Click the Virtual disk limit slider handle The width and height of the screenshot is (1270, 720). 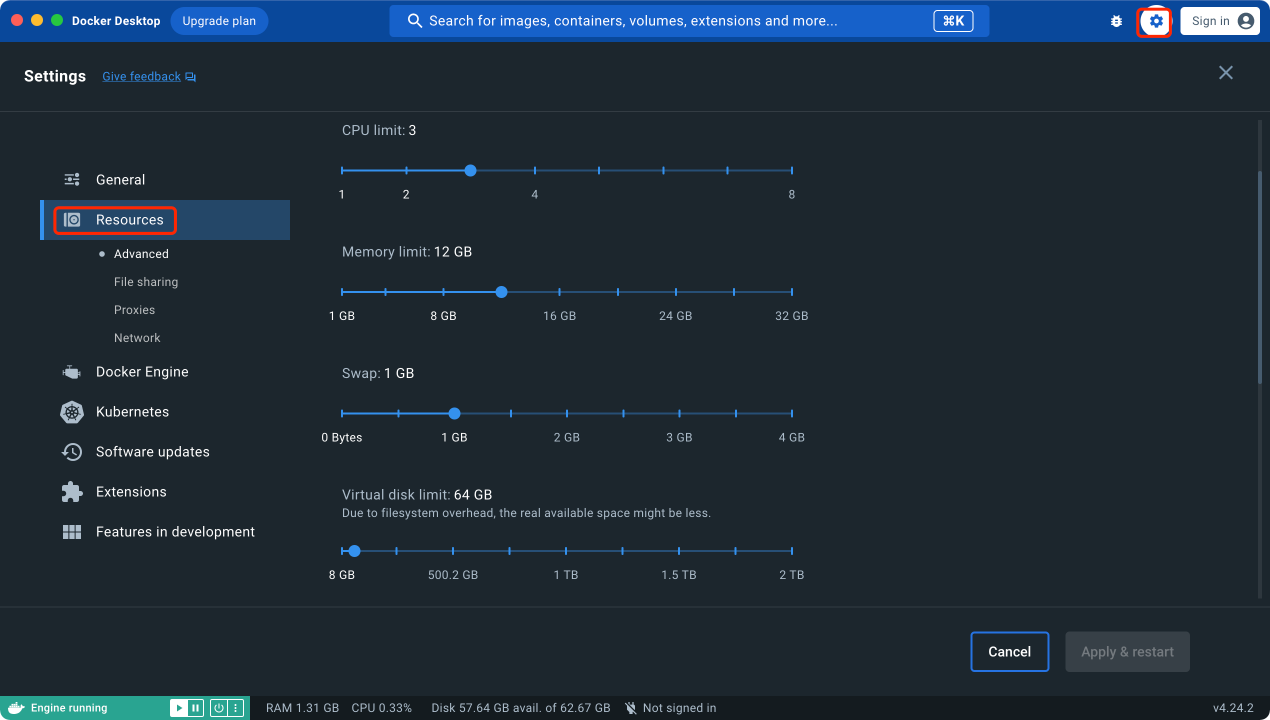(x=354, y=551)
